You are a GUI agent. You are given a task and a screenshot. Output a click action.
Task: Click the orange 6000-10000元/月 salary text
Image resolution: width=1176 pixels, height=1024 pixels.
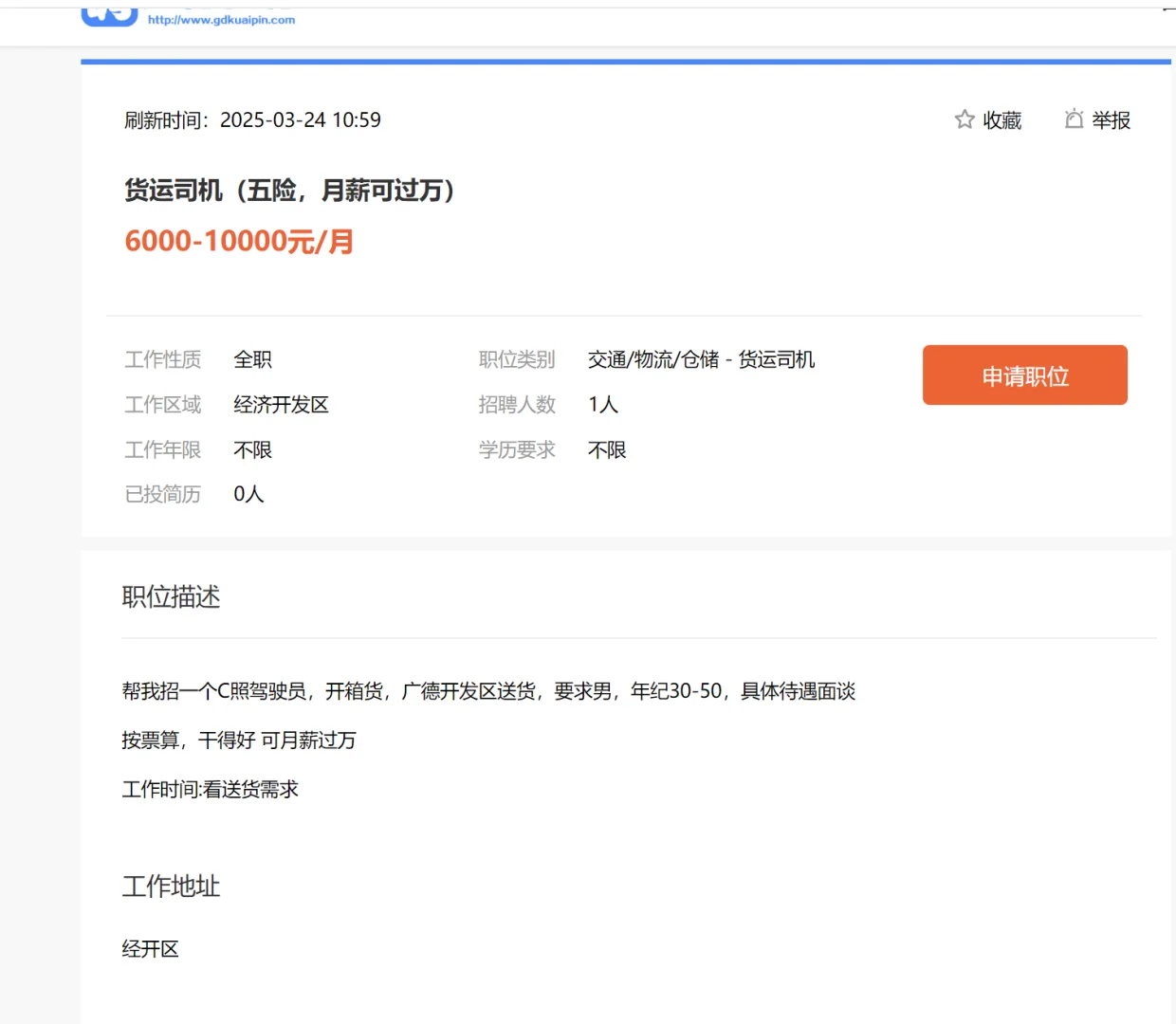tap(239, 241)
